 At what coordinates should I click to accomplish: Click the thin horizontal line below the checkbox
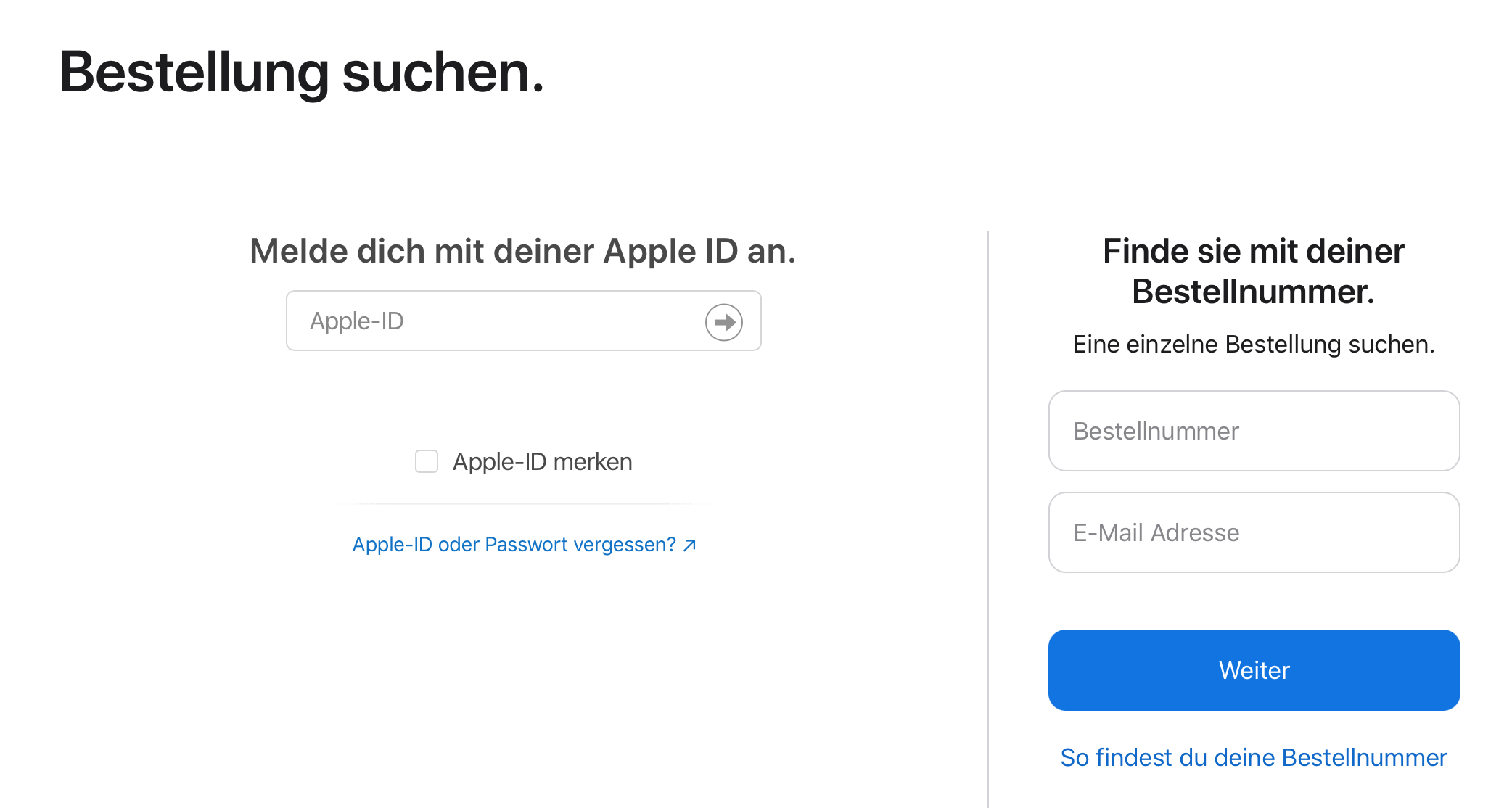click(x=524, y=503)
